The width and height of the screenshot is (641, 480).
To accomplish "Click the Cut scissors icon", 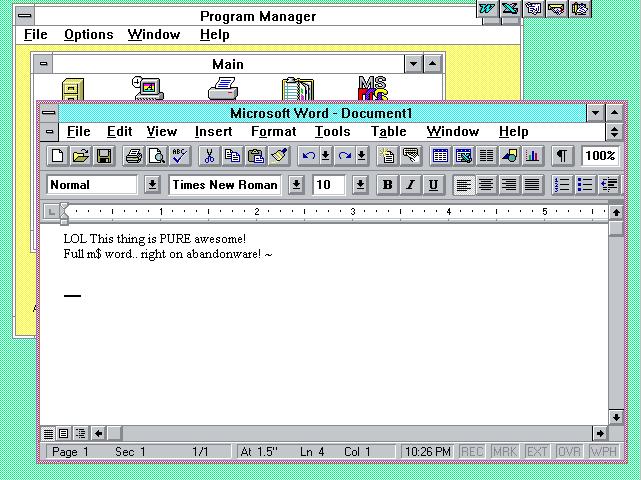I will tap(209, 156).
